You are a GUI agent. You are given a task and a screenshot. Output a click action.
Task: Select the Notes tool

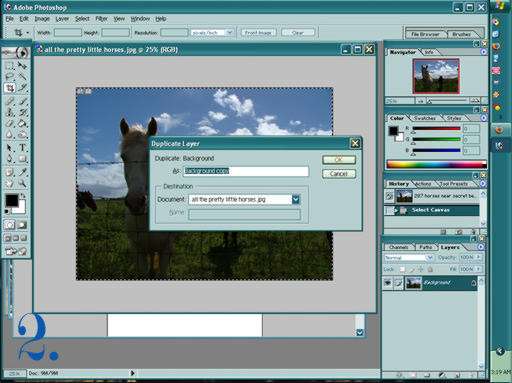pos(10,172)
